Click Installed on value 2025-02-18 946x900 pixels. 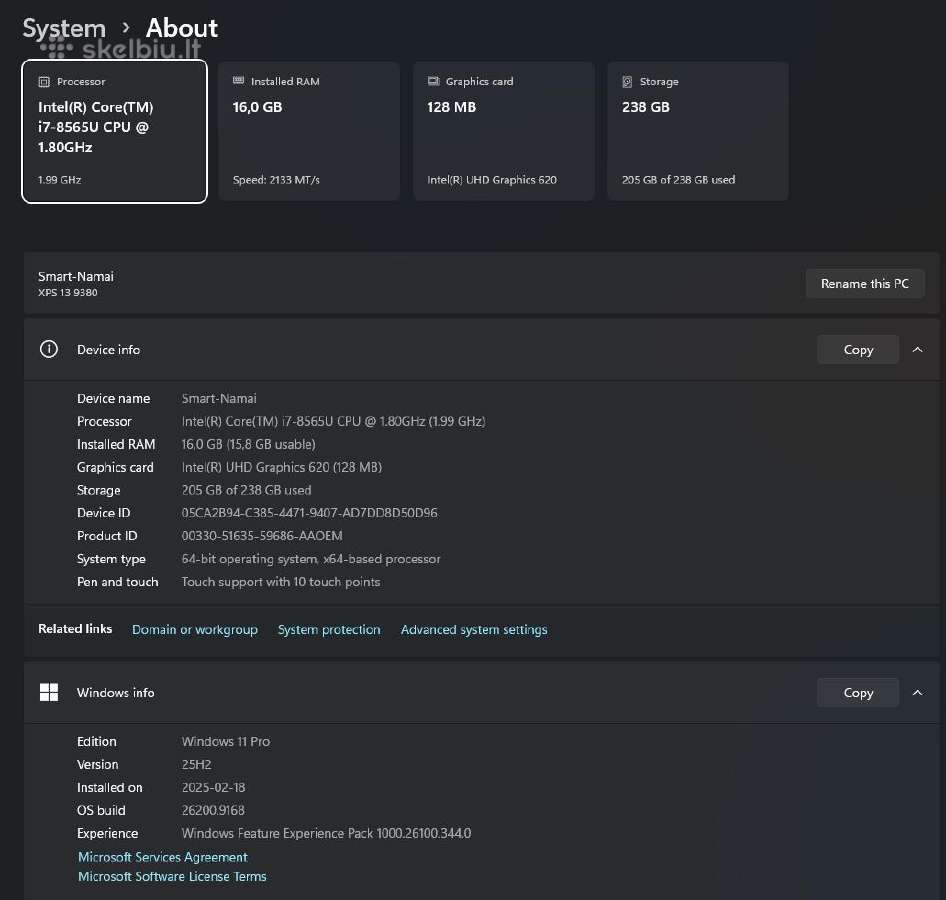214,787
